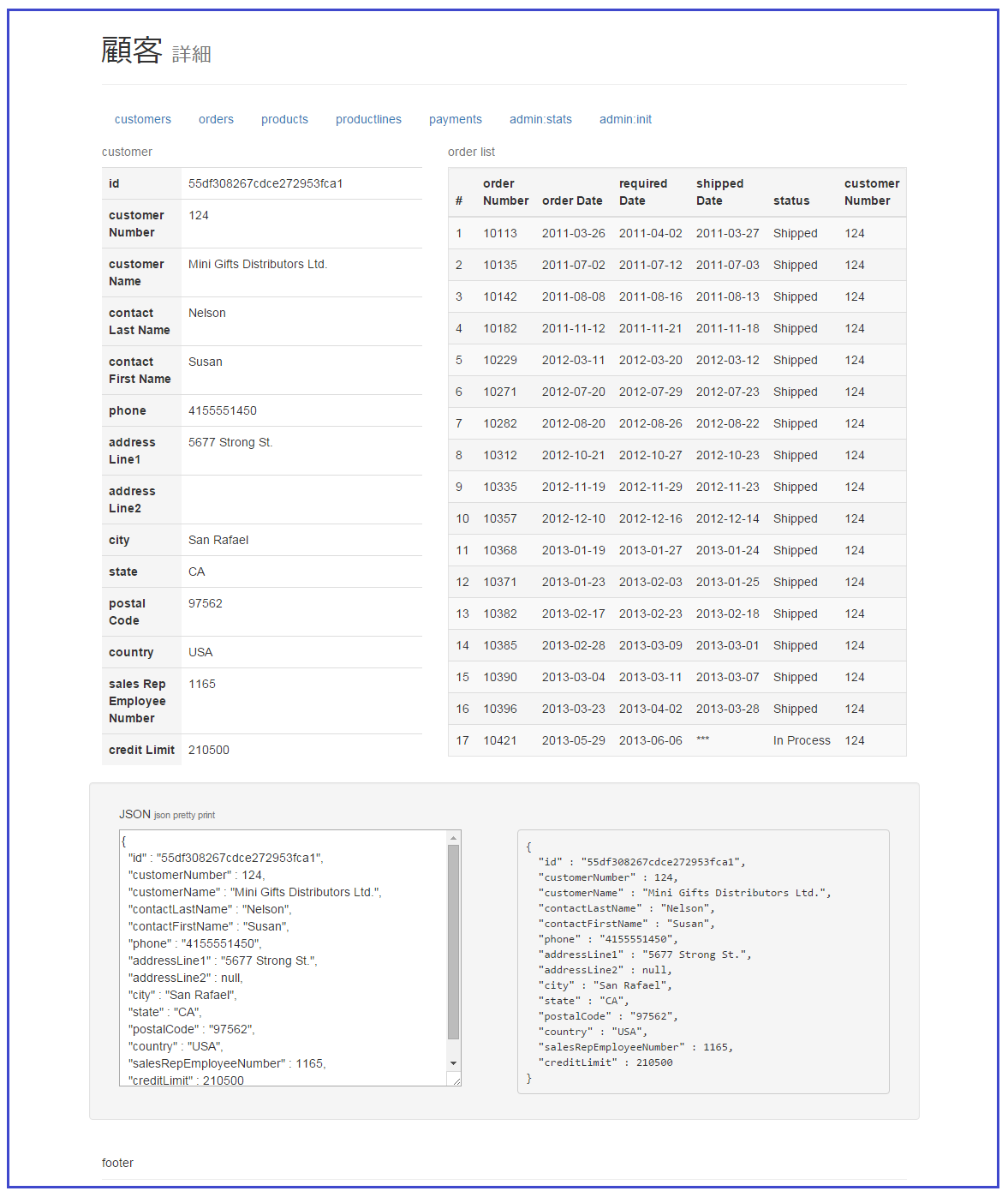Select order number 10113 in the order list

tap(500, 232)
